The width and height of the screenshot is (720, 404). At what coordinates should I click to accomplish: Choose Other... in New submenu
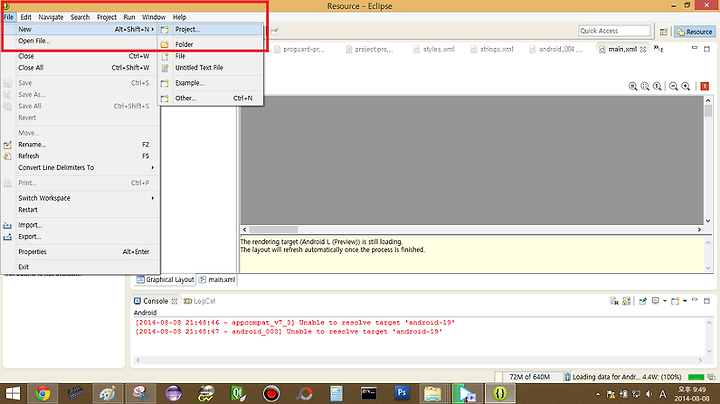pos(211,98)
